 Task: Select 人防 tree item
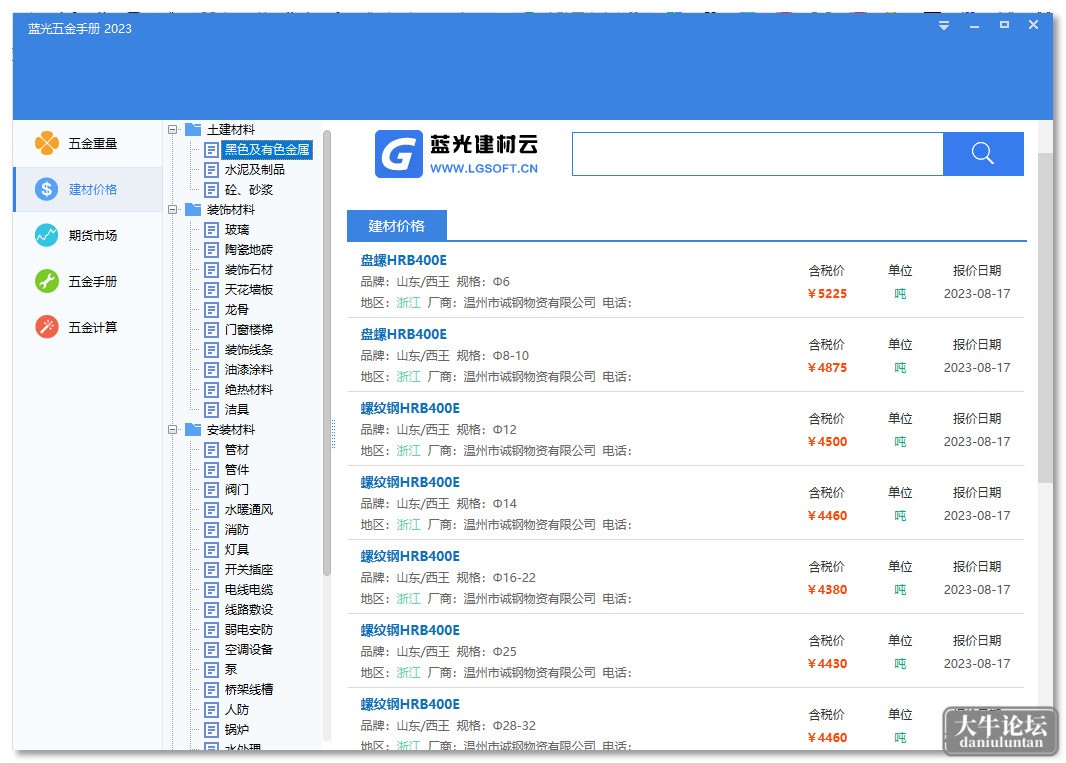[237, 710]
